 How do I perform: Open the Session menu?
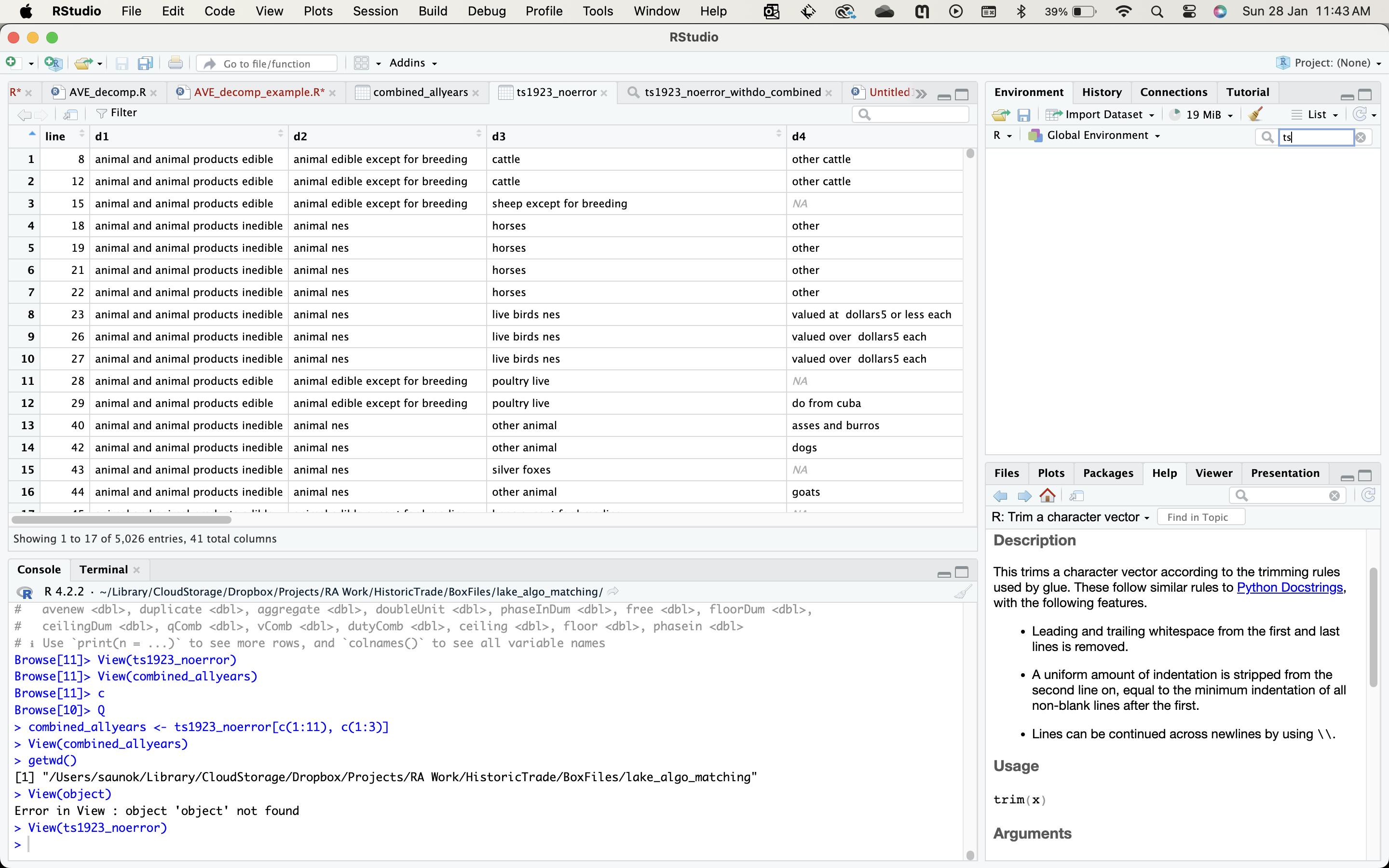click(x=374, y=11)
